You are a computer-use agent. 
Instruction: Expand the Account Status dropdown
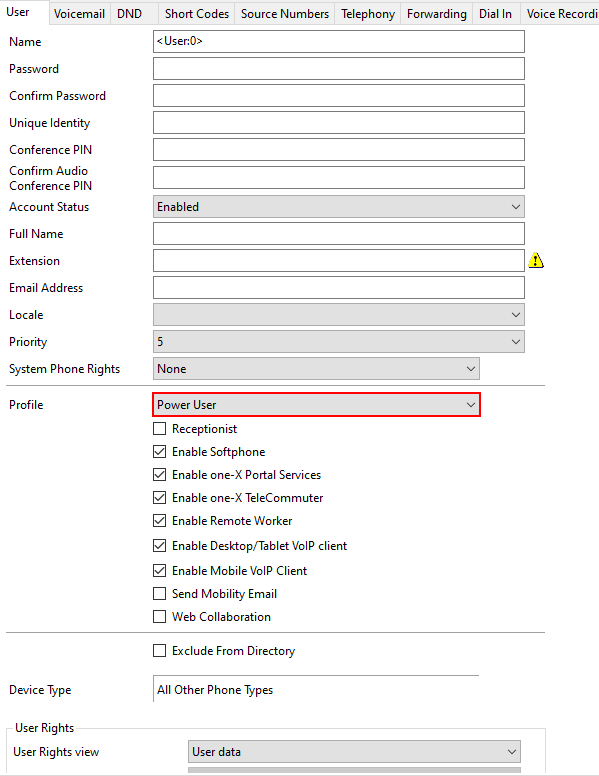pyautogui.click(x=339, y=207)
